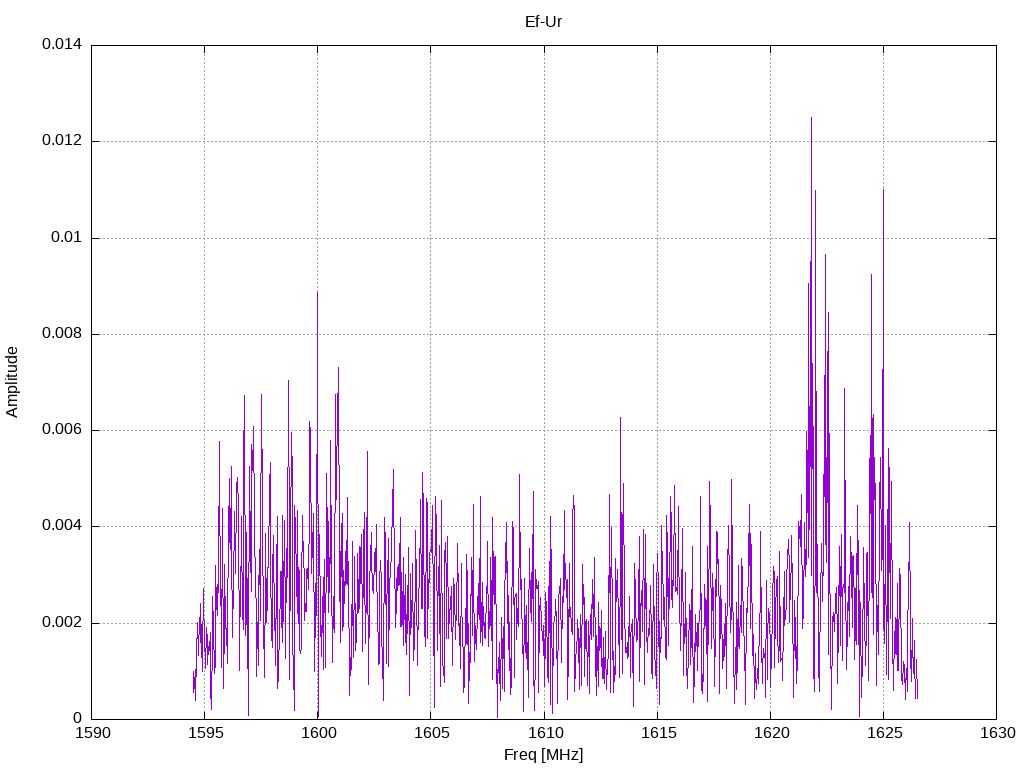This screenshot has height=768, width=1024.
Task: Click the x-axis tick label 1595
Action: [206, 733]
